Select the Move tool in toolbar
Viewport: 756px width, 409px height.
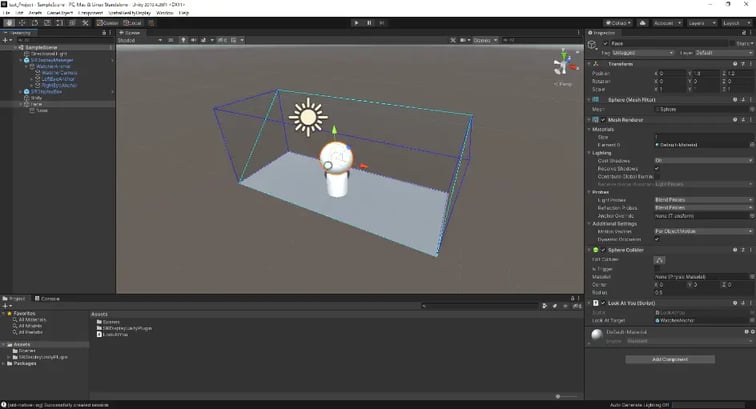pyautogui.click(x=20, y=22)
